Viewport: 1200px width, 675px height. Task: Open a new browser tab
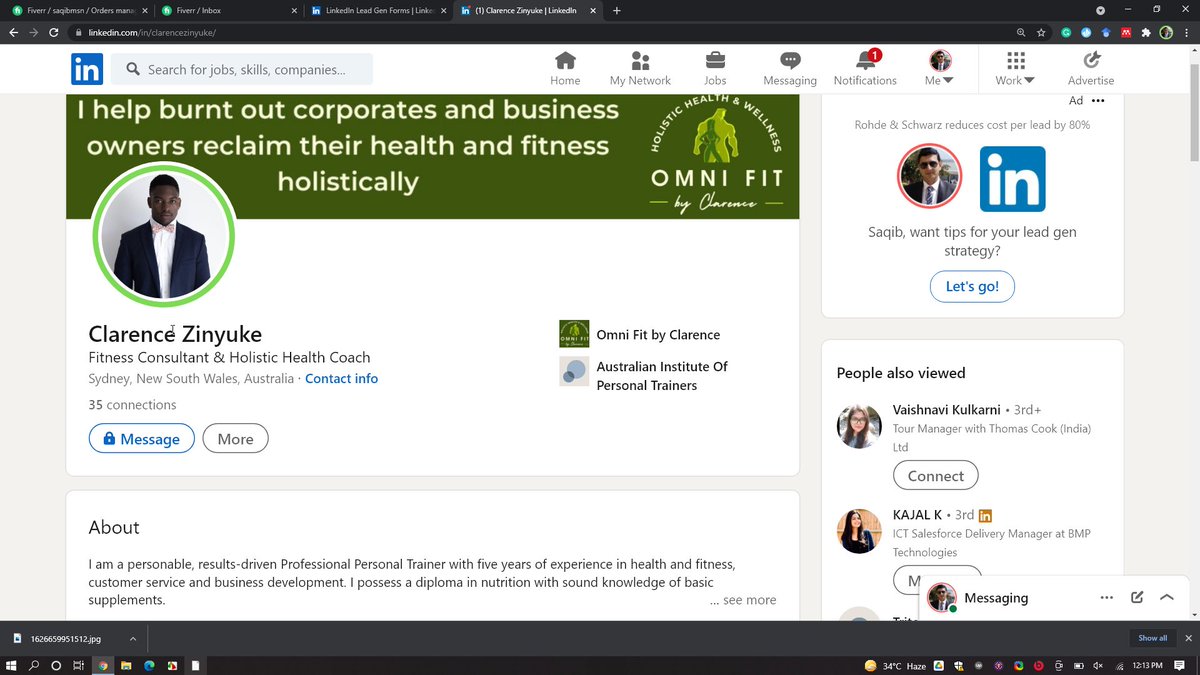(616, 10)
